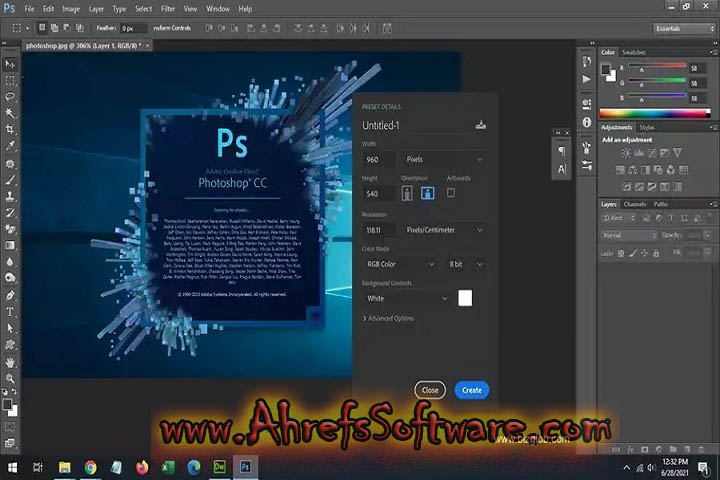
Task: Select the Crop tool
Action: tap(10, 130)
